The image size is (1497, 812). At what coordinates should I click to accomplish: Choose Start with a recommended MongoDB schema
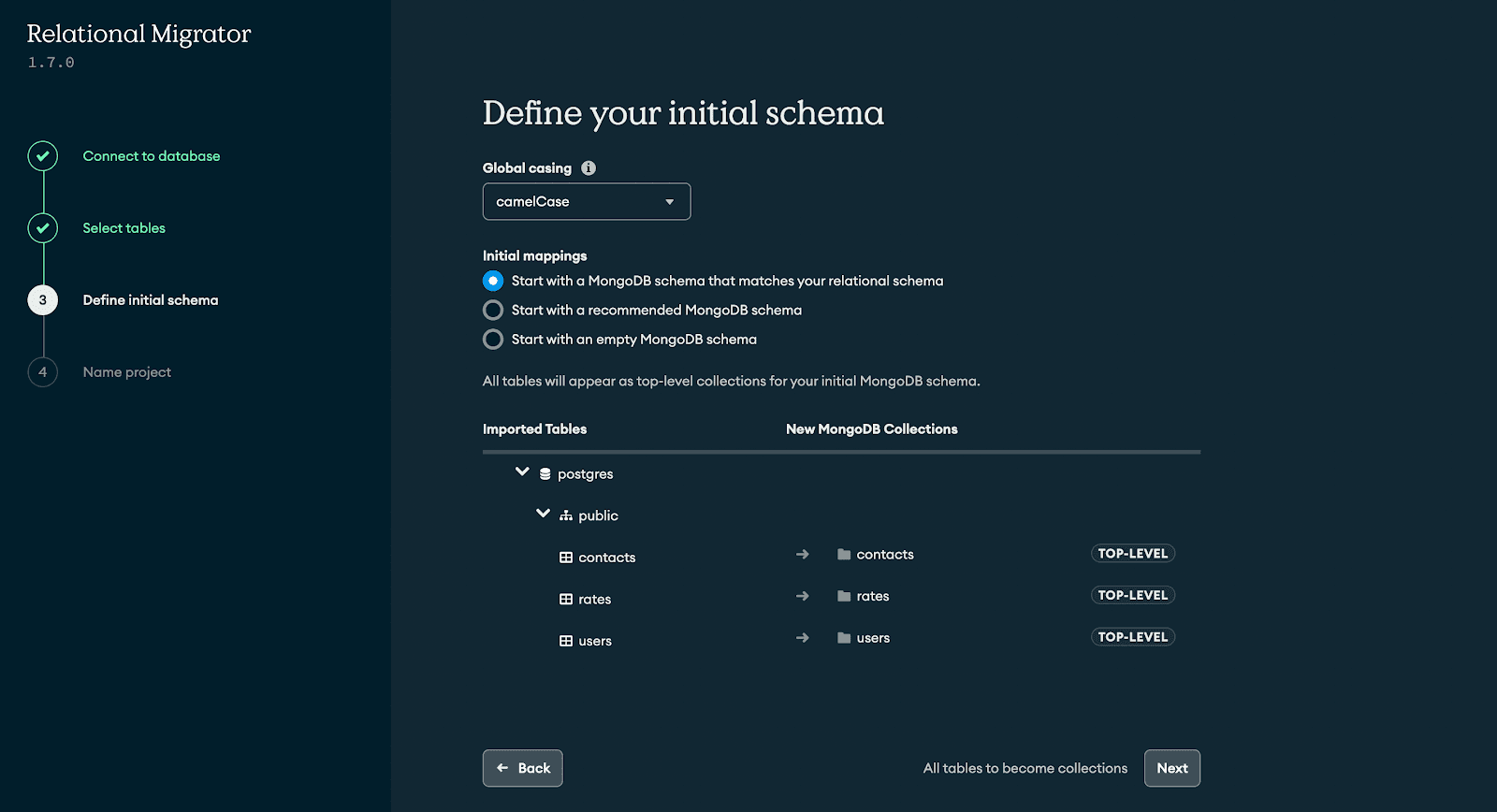click(493, 311)
